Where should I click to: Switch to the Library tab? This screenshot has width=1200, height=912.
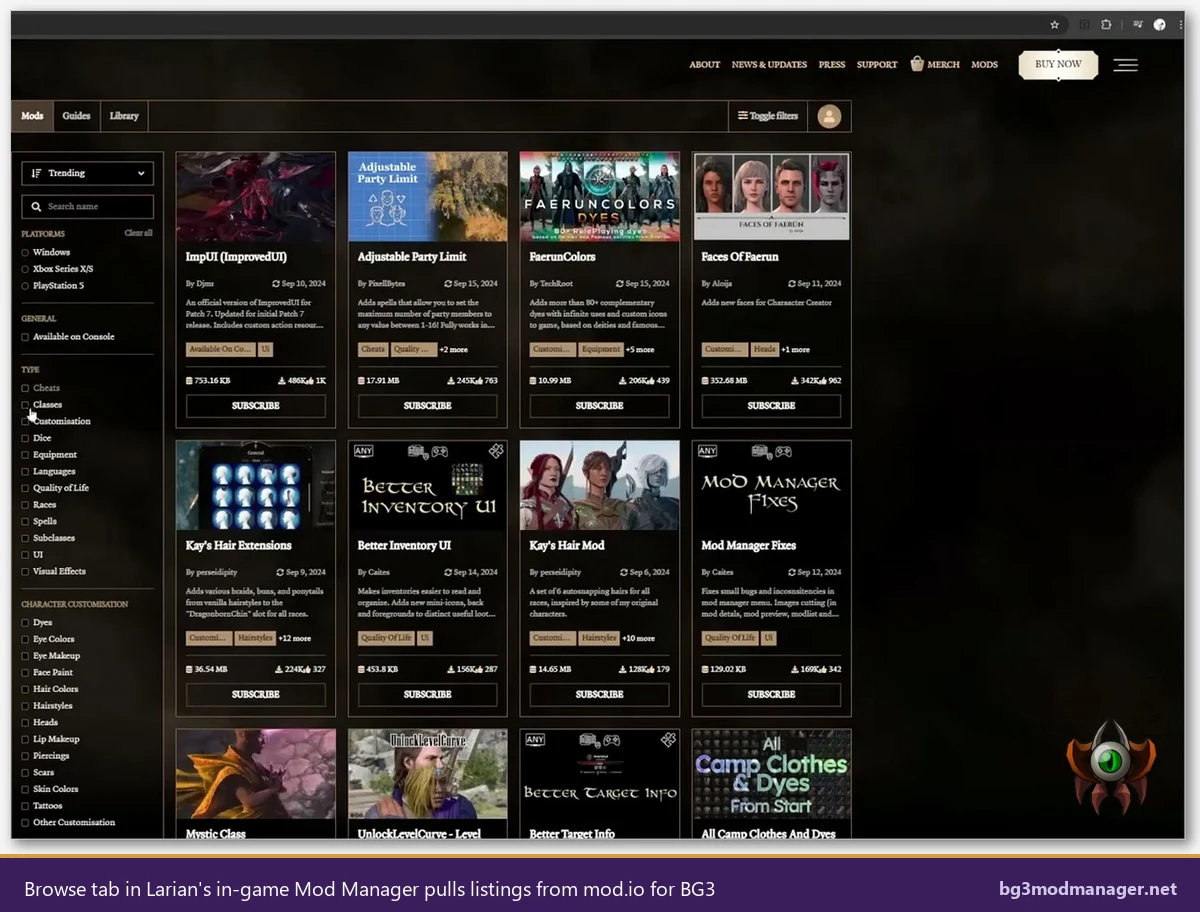click(x=124, y=116)
